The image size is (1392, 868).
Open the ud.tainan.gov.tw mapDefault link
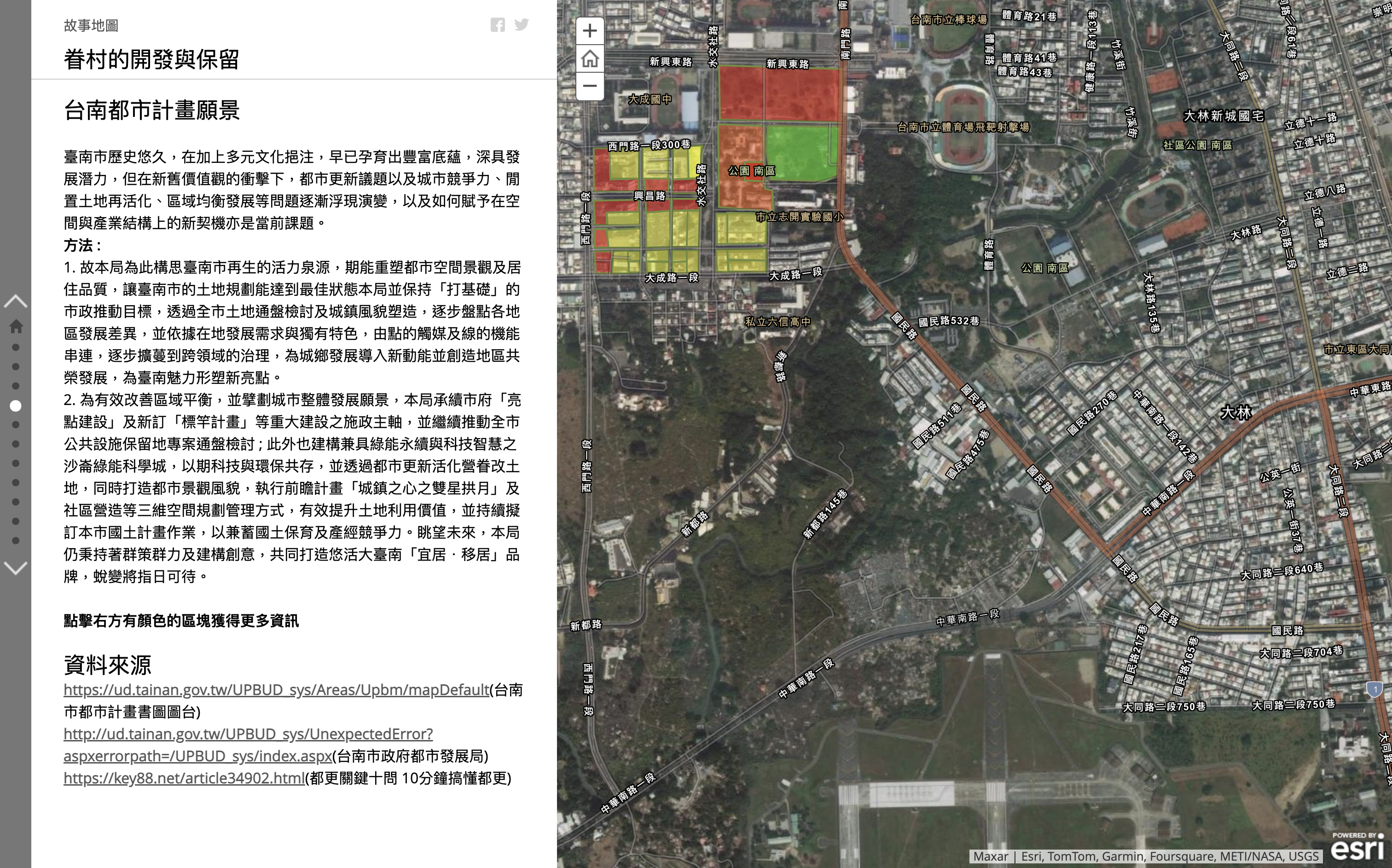click(x=276, y=689)
